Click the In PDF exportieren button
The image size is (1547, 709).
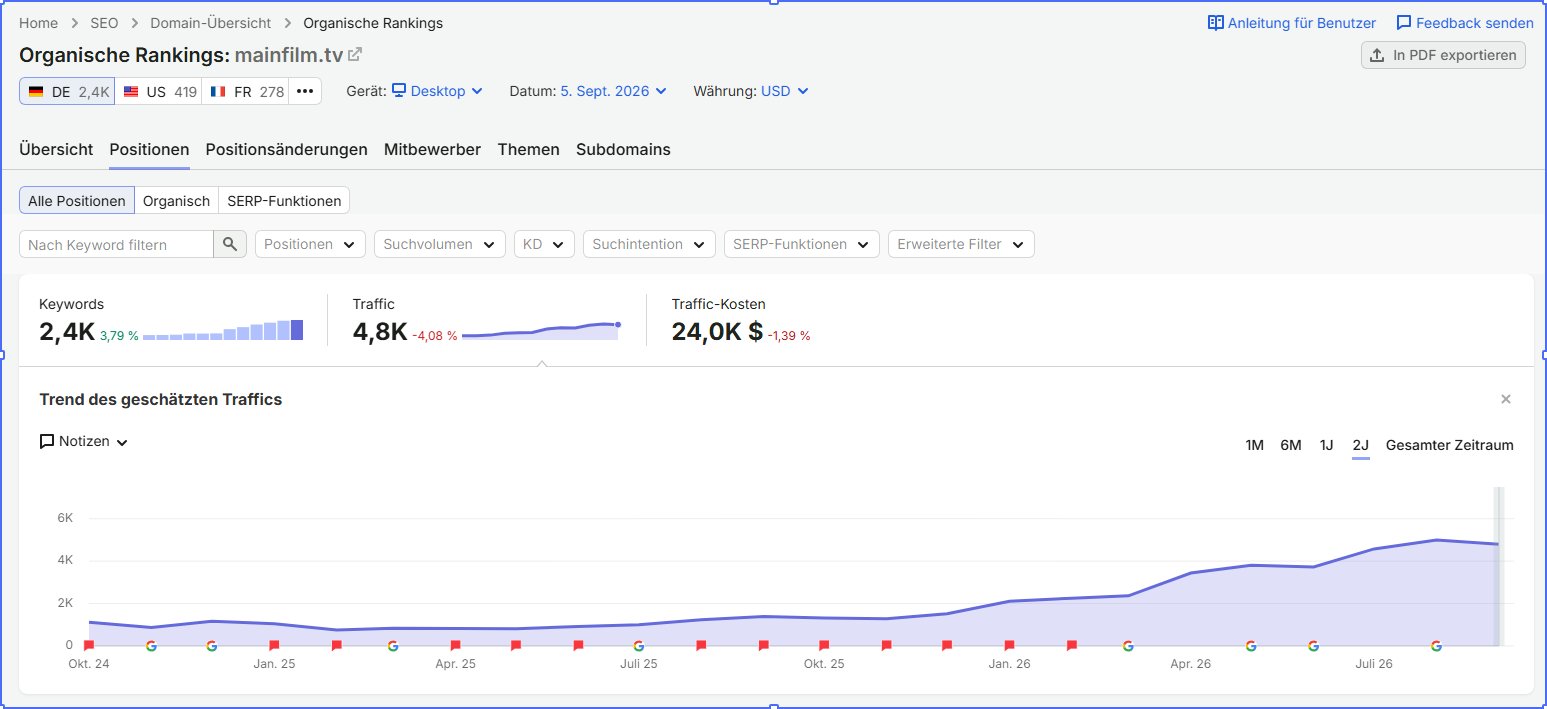(x=1443, y=55)
